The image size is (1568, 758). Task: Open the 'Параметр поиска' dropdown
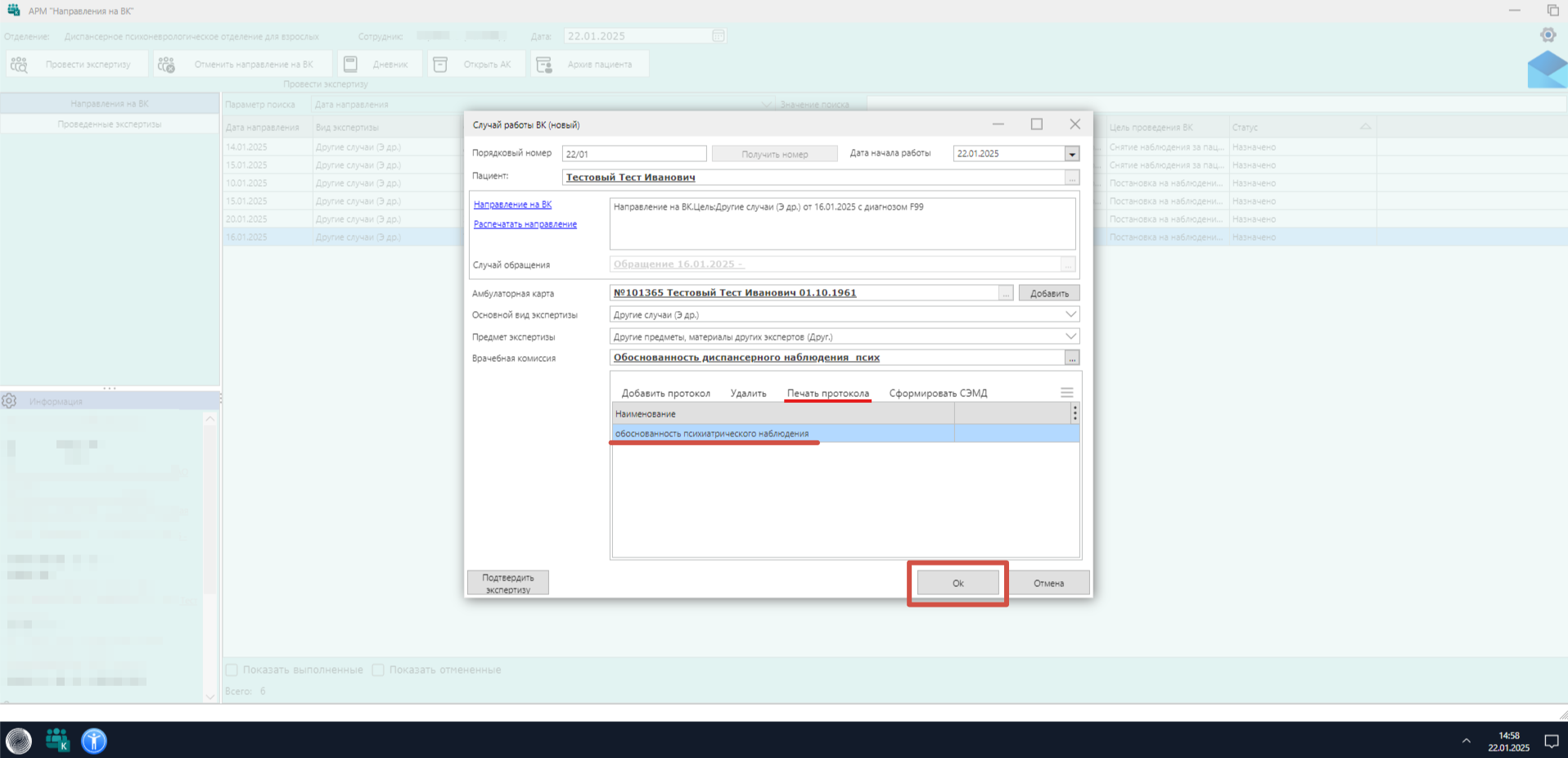click(767, 105)
